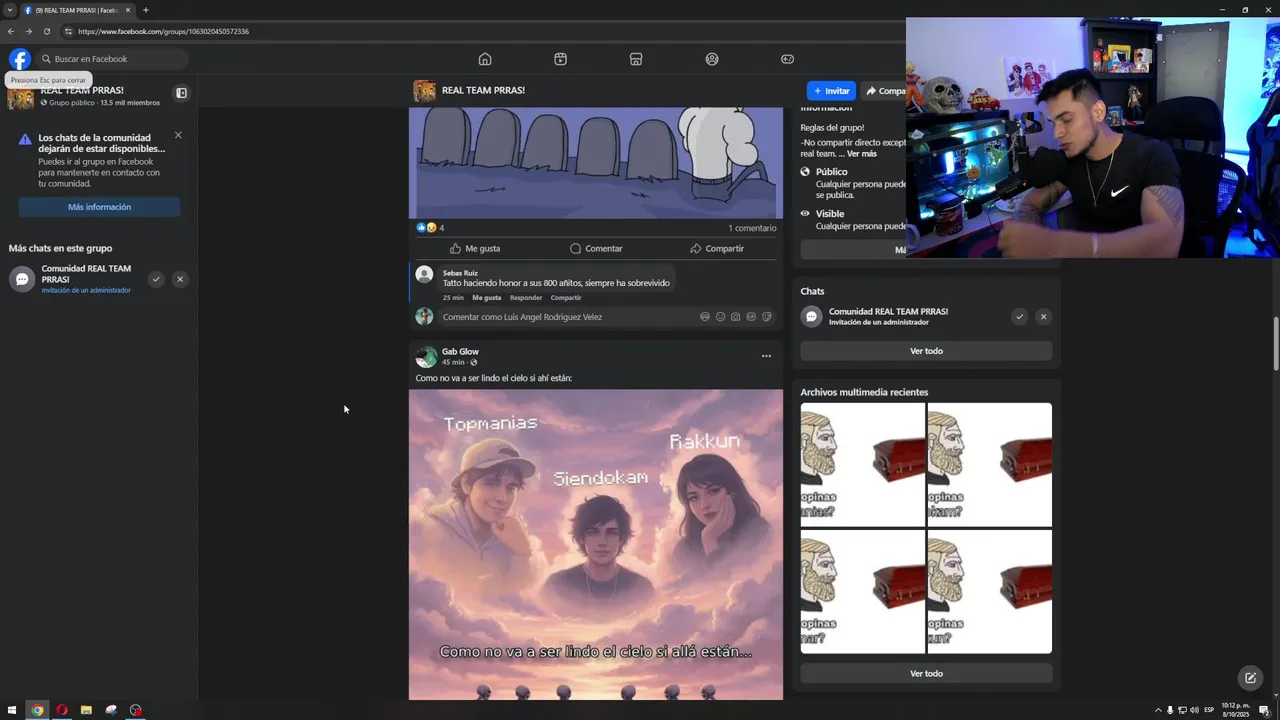
Task: Open Gab Glow's profile name
Action: [x=460, y=352]
